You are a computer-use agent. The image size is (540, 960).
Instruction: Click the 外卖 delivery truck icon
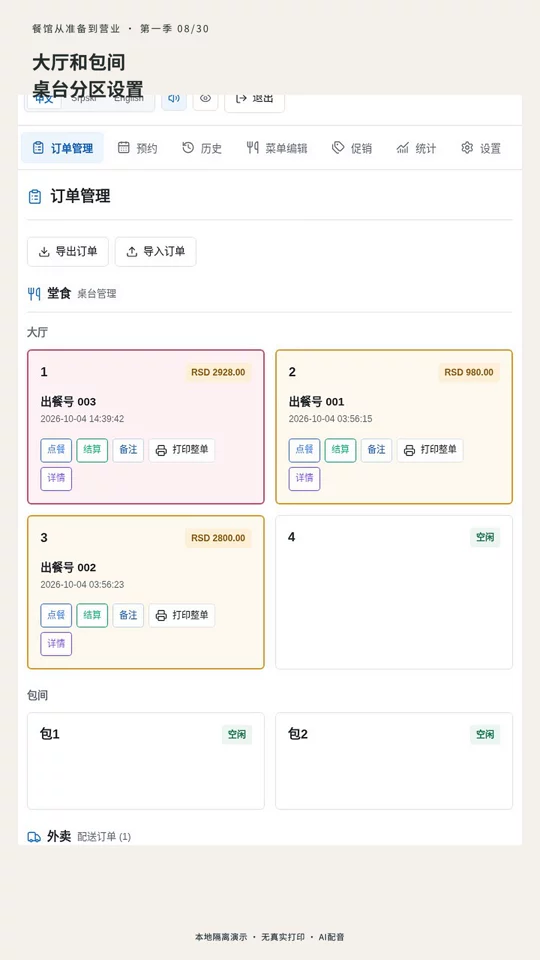(x=34, y=837)
